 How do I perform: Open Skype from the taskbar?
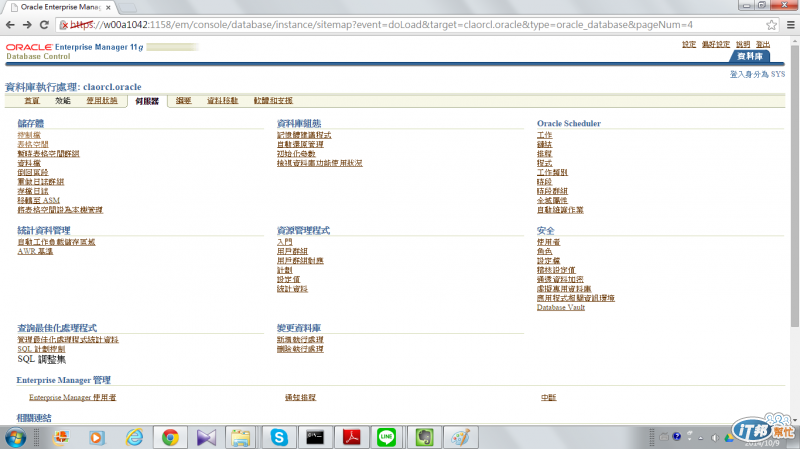pos(279,438)
